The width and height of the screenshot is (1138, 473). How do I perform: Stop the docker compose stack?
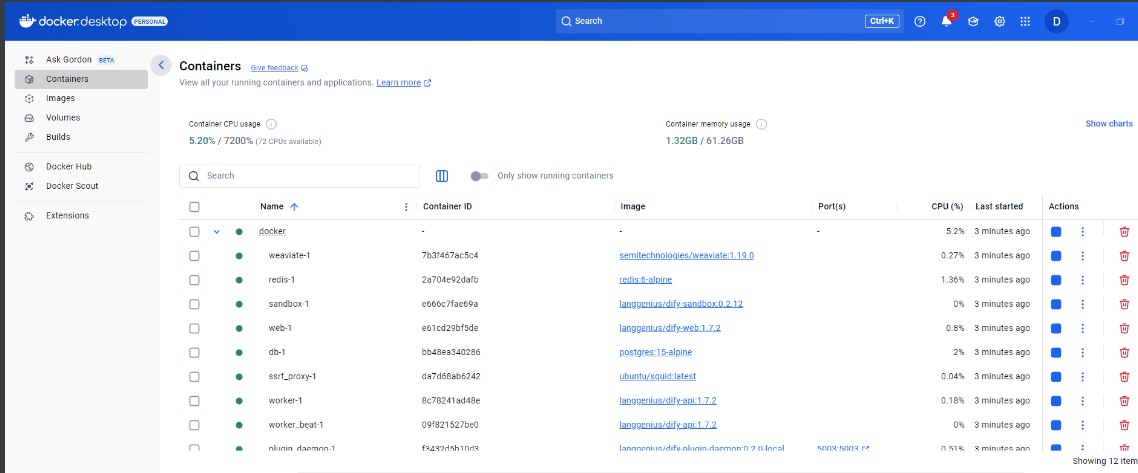1056,231
